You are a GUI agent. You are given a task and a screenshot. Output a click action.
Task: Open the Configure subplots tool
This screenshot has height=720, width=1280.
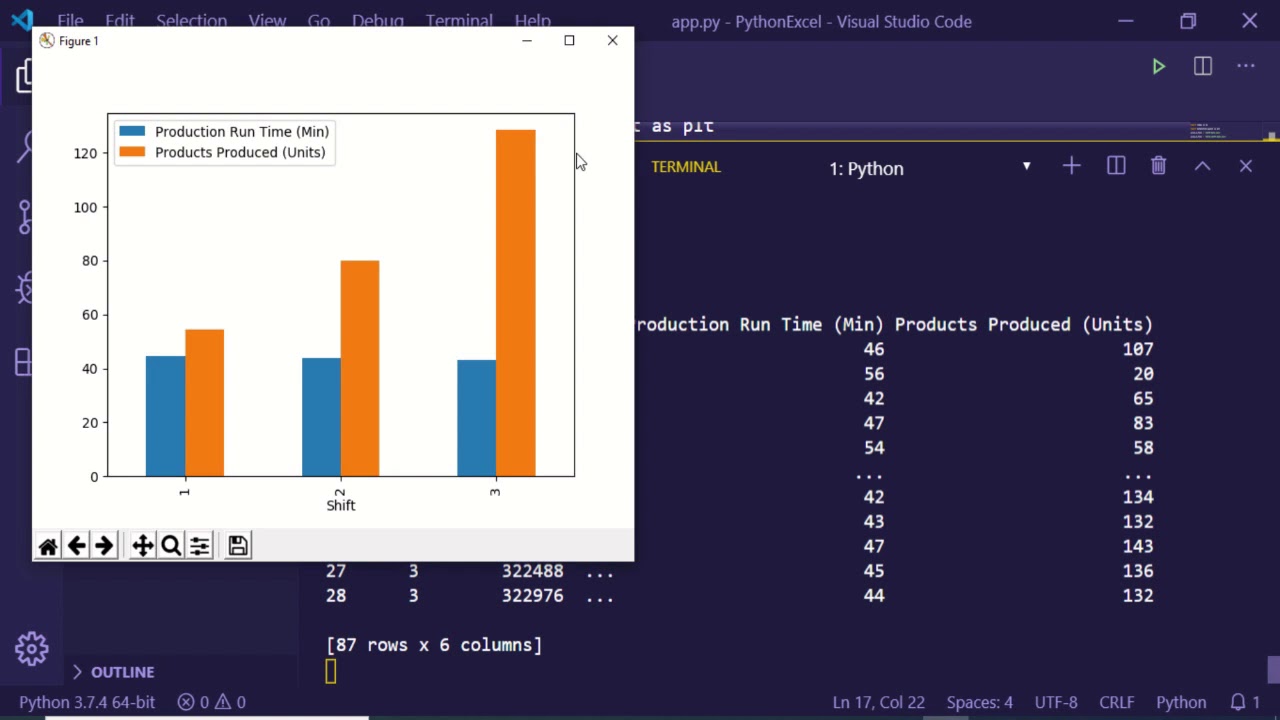tap(200, 546)
